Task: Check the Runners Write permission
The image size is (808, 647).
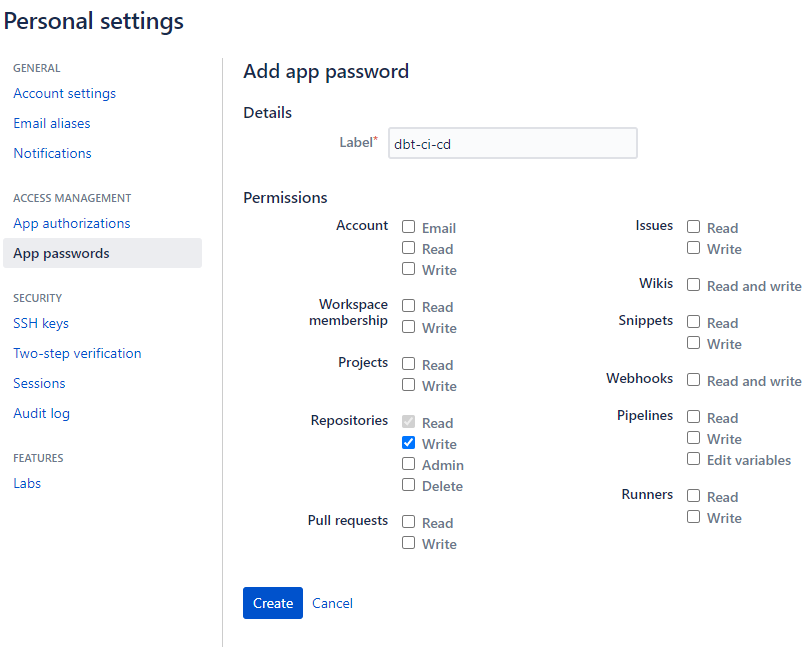Action: tap(694, 517)
